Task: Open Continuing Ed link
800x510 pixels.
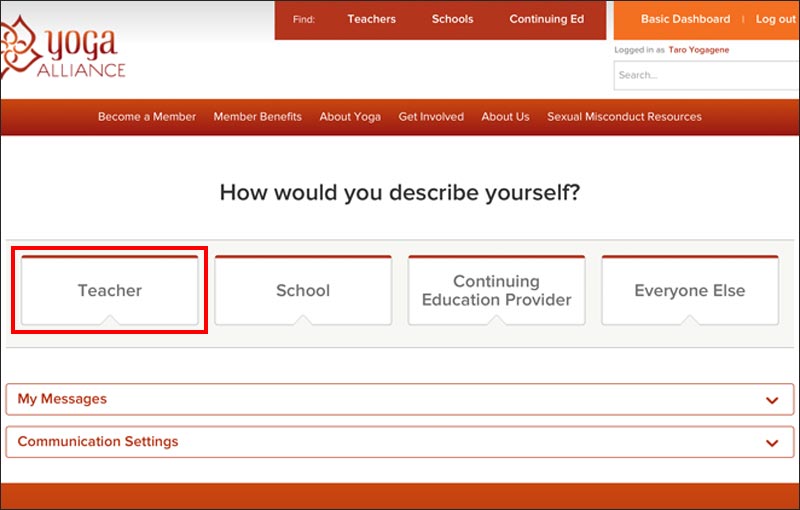Action: point(546,19)
